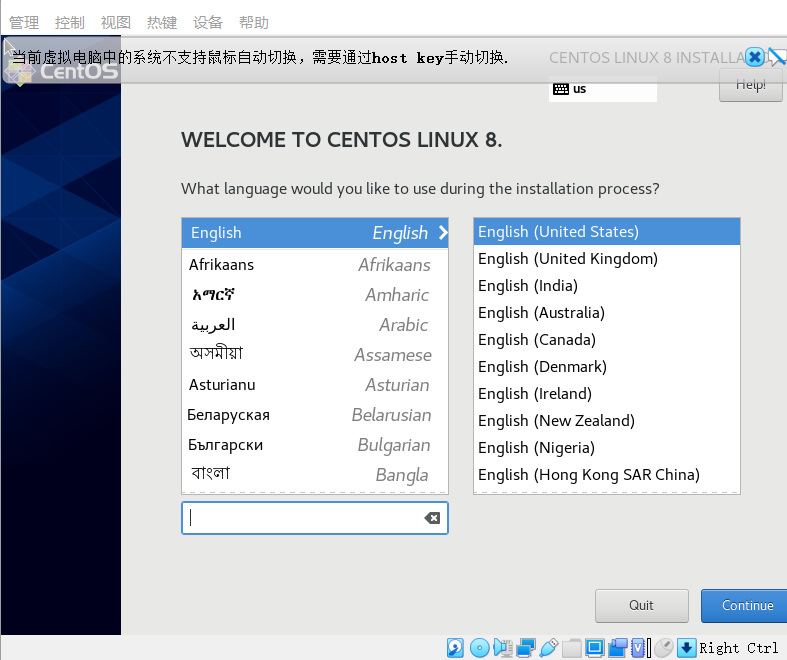Click the display settings status icon
The width and height of the screenshot is (787, 660).
tap(595, 648)
